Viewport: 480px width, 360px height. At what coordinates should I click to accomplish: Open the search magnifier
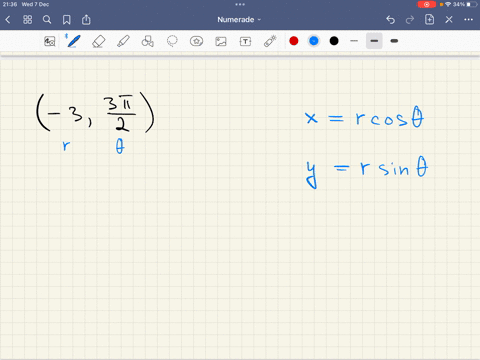(x=47, y=20)
